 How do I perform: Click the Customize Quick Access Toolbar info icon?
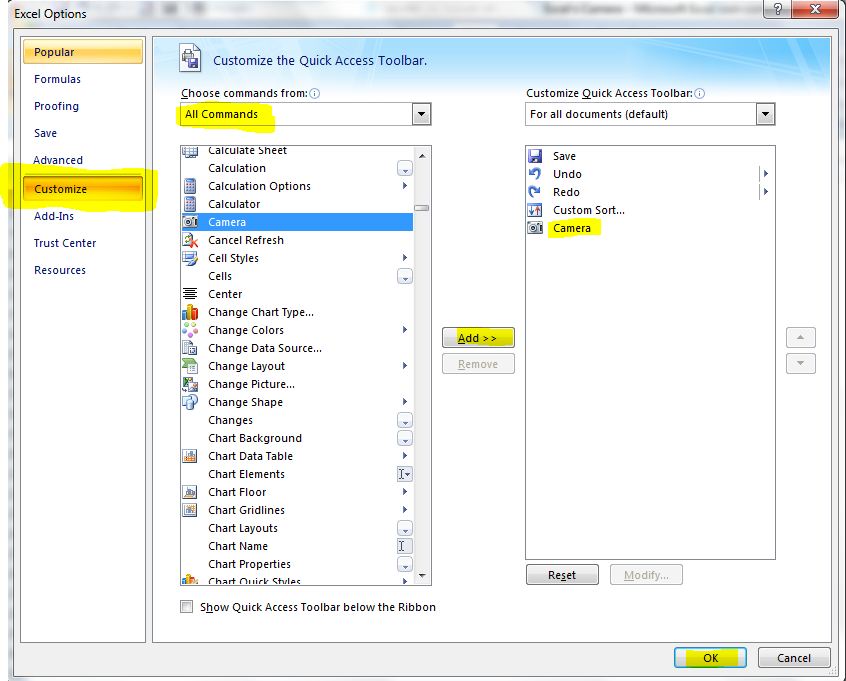(699, 93)
